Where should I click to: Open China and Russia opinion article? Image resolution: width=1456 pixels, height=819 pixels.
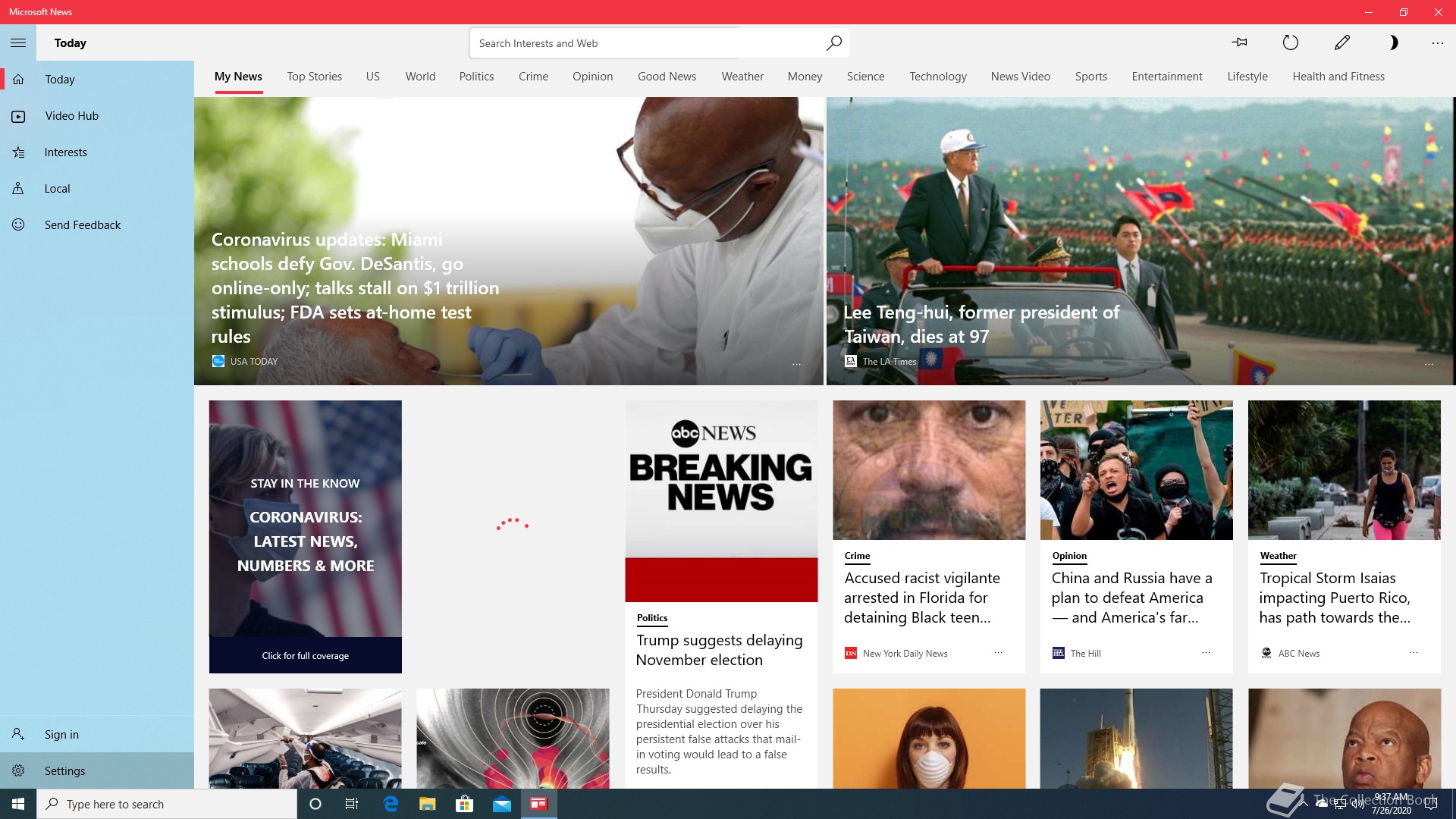click(1131, 598)
